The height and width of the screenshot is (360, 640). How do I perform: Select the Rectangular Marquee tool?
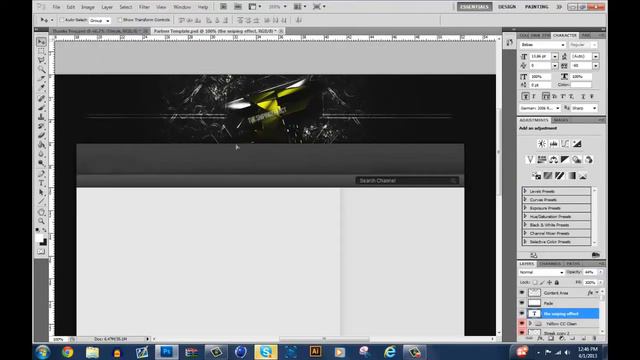(41, 51)
